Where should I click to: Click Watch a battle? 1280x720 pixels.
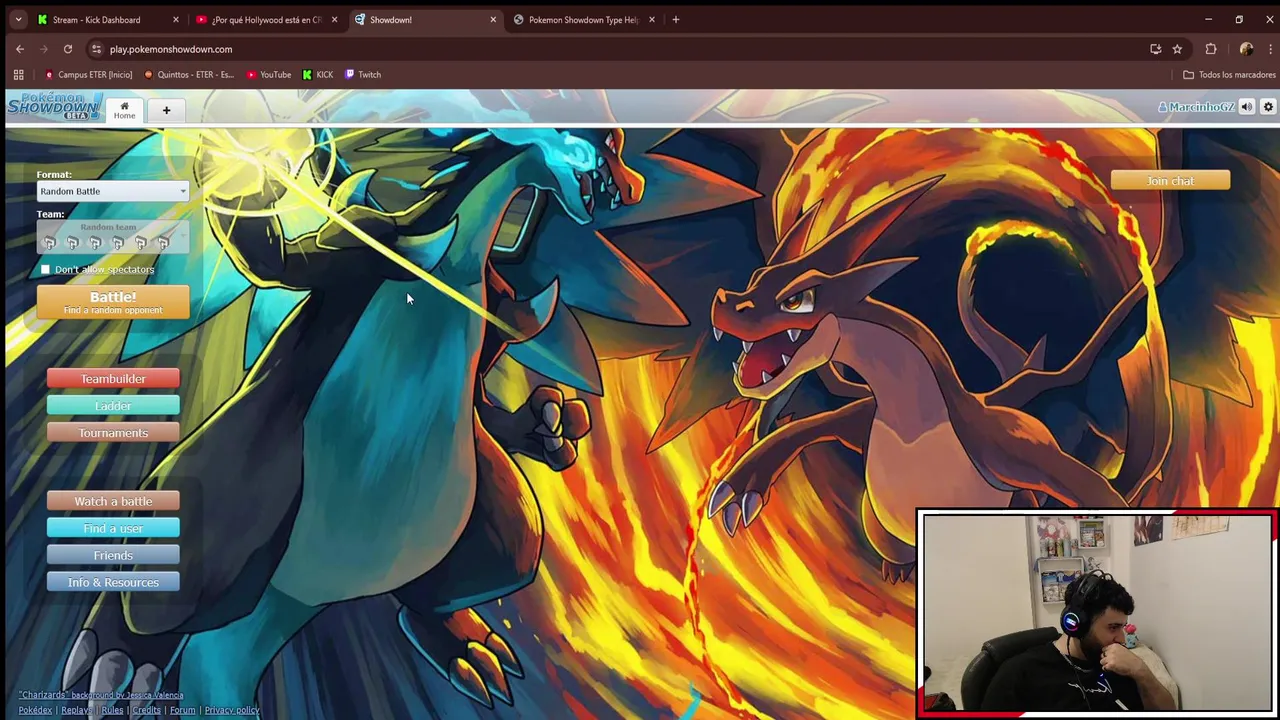(113, 501)
